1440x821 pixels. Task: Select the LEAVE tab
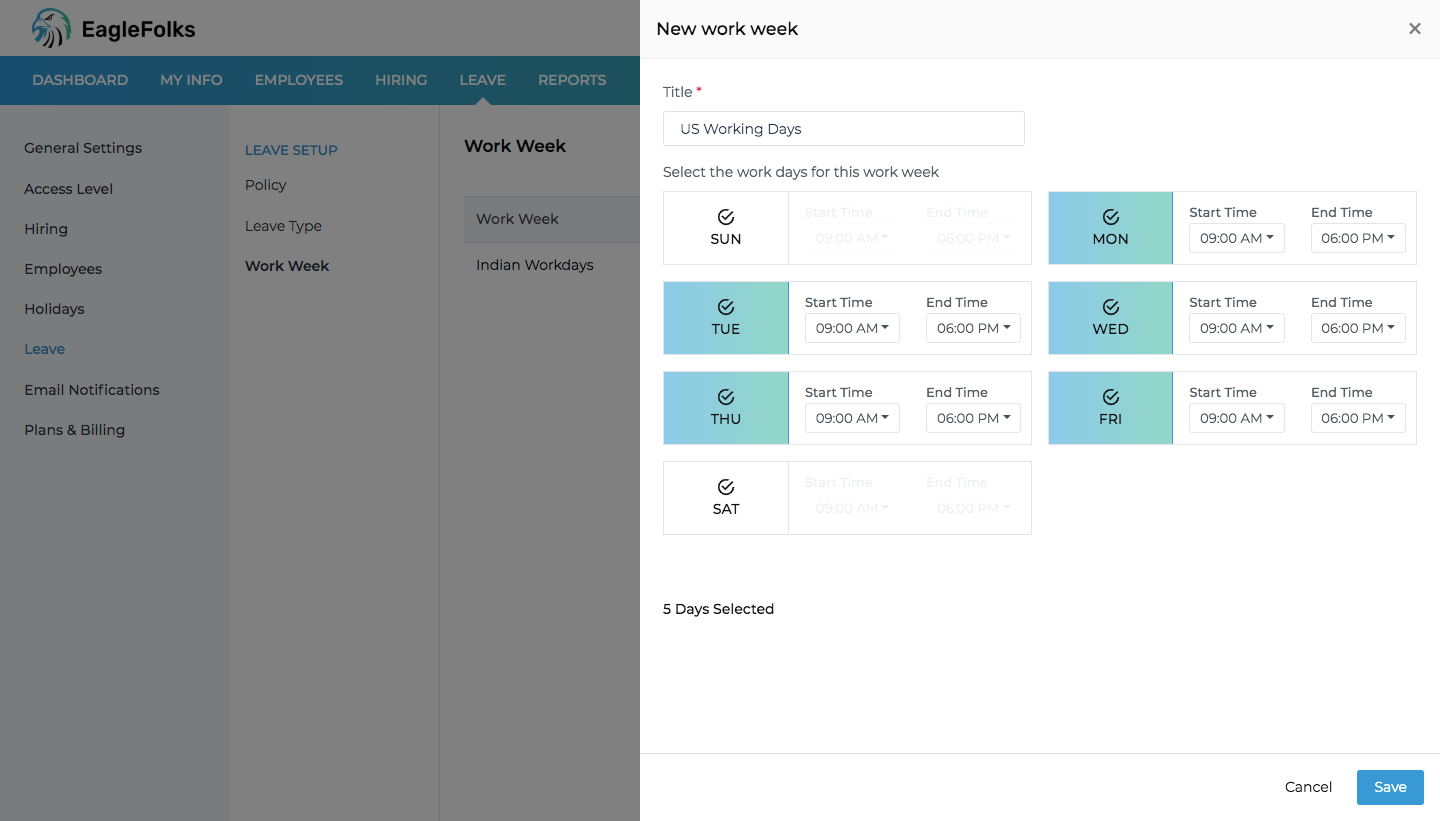(x=482, y=80)
